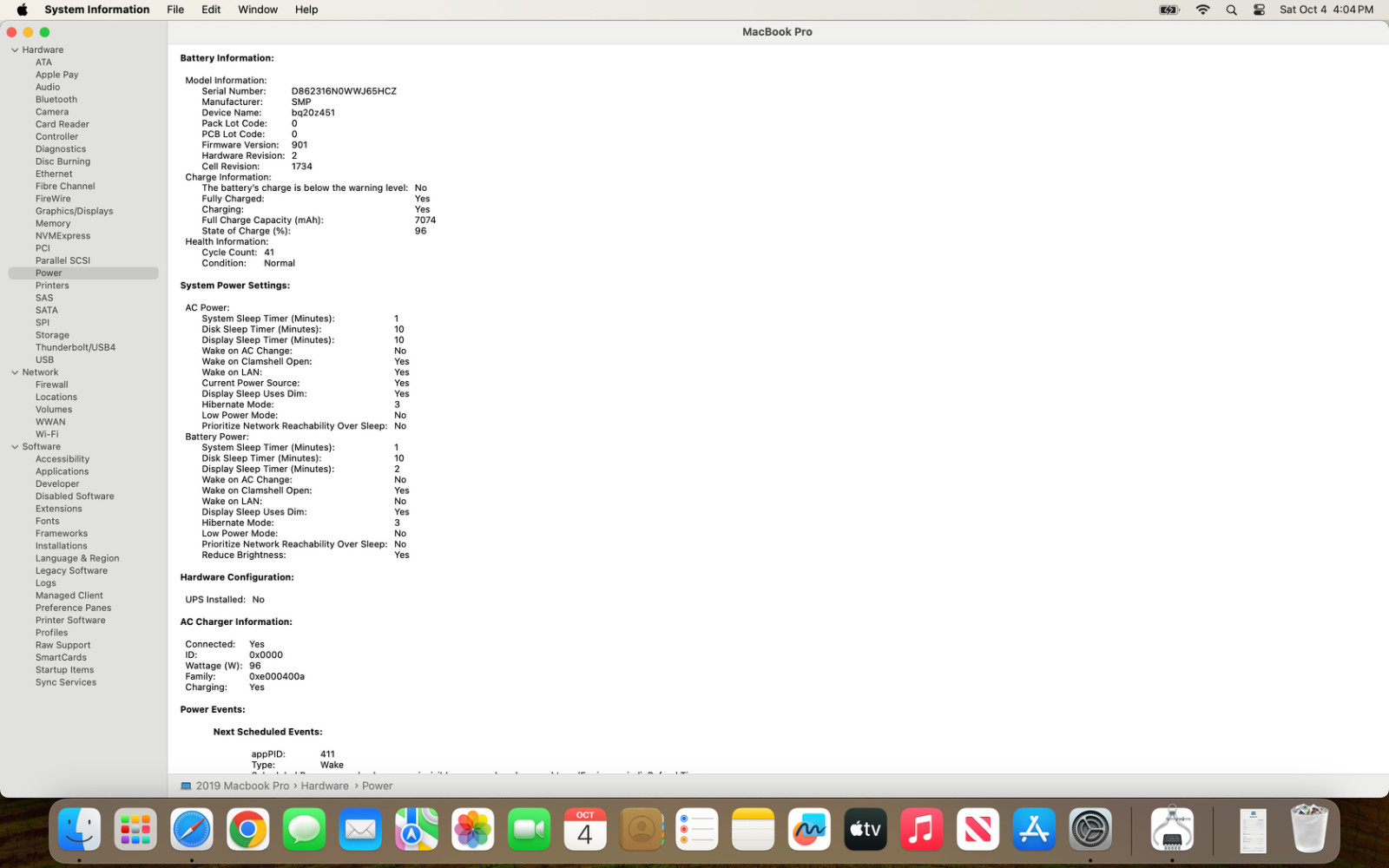
Task: Select Sync Services in the sidebar
Action: (x=66, y=683)
